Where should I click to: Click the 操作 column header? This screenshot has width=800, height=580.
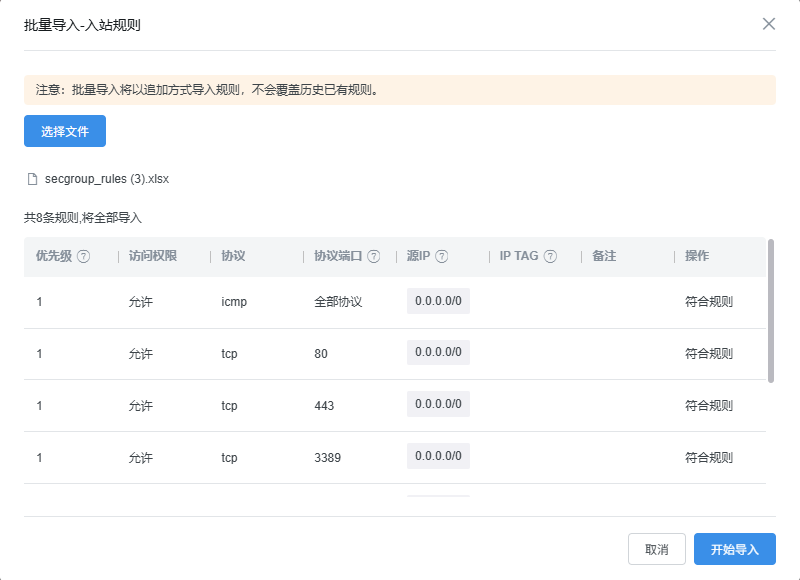pos(697,256)
